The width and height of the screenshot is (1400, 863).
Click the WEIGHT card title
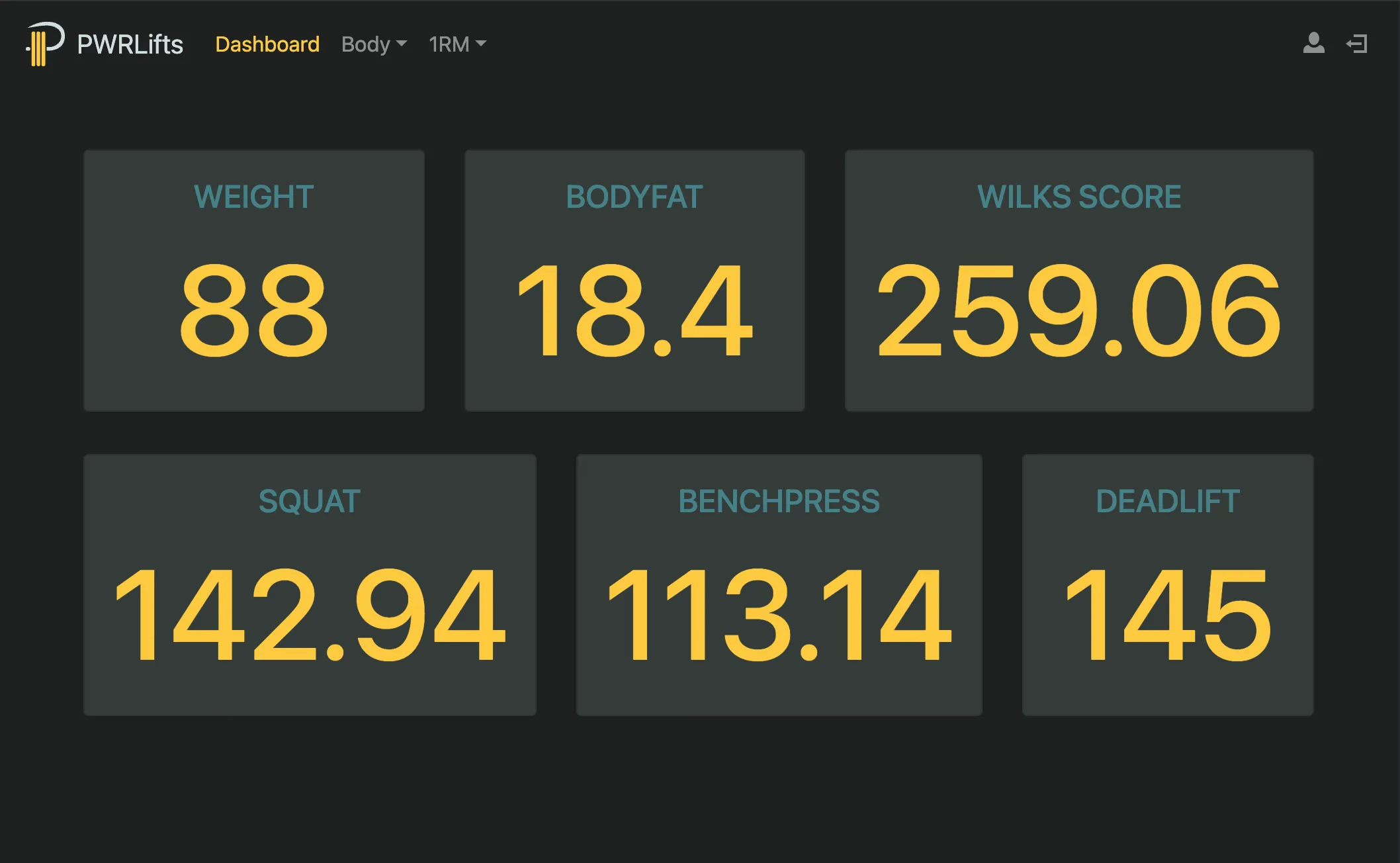pyautogui.click(x=254, y=197)
